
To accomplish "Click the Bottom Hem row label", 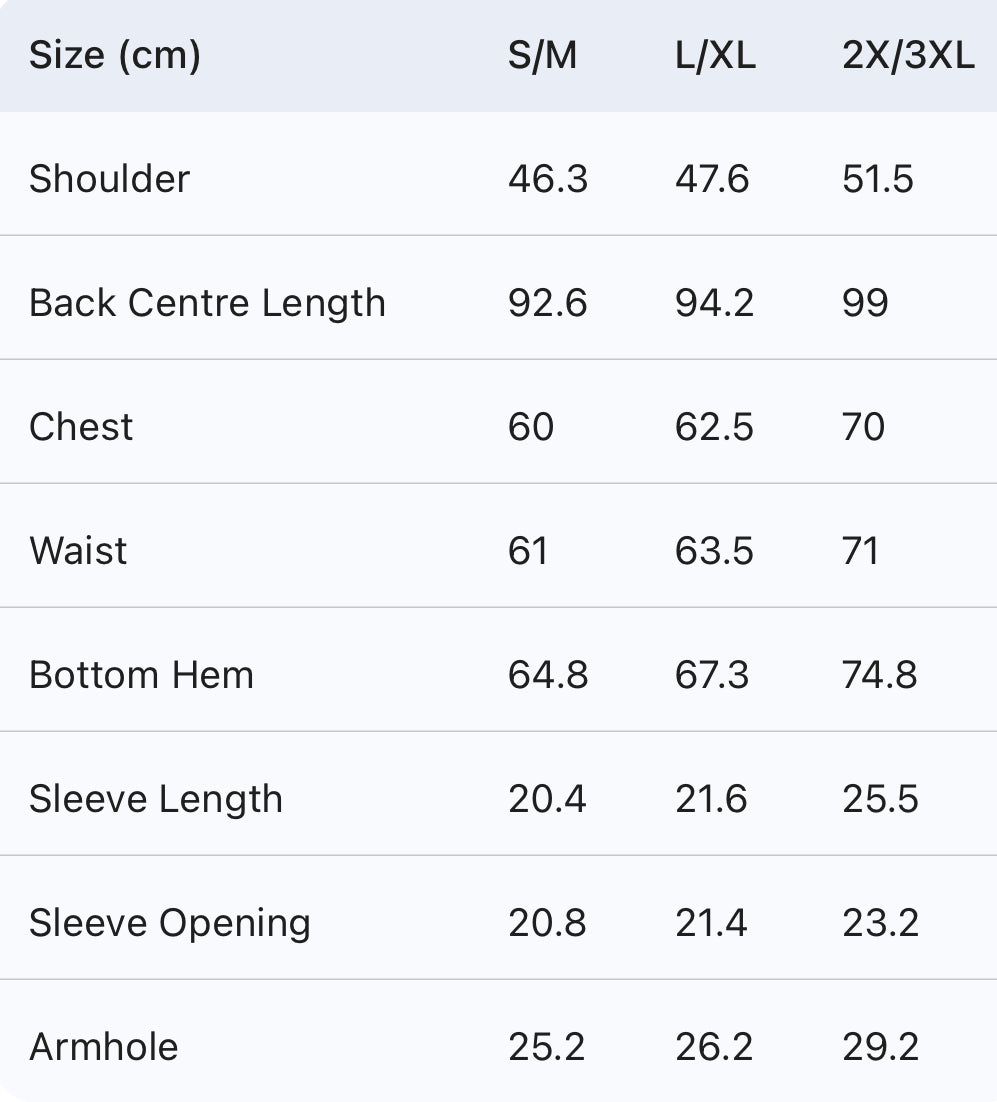I will click(x=141, y=675).
